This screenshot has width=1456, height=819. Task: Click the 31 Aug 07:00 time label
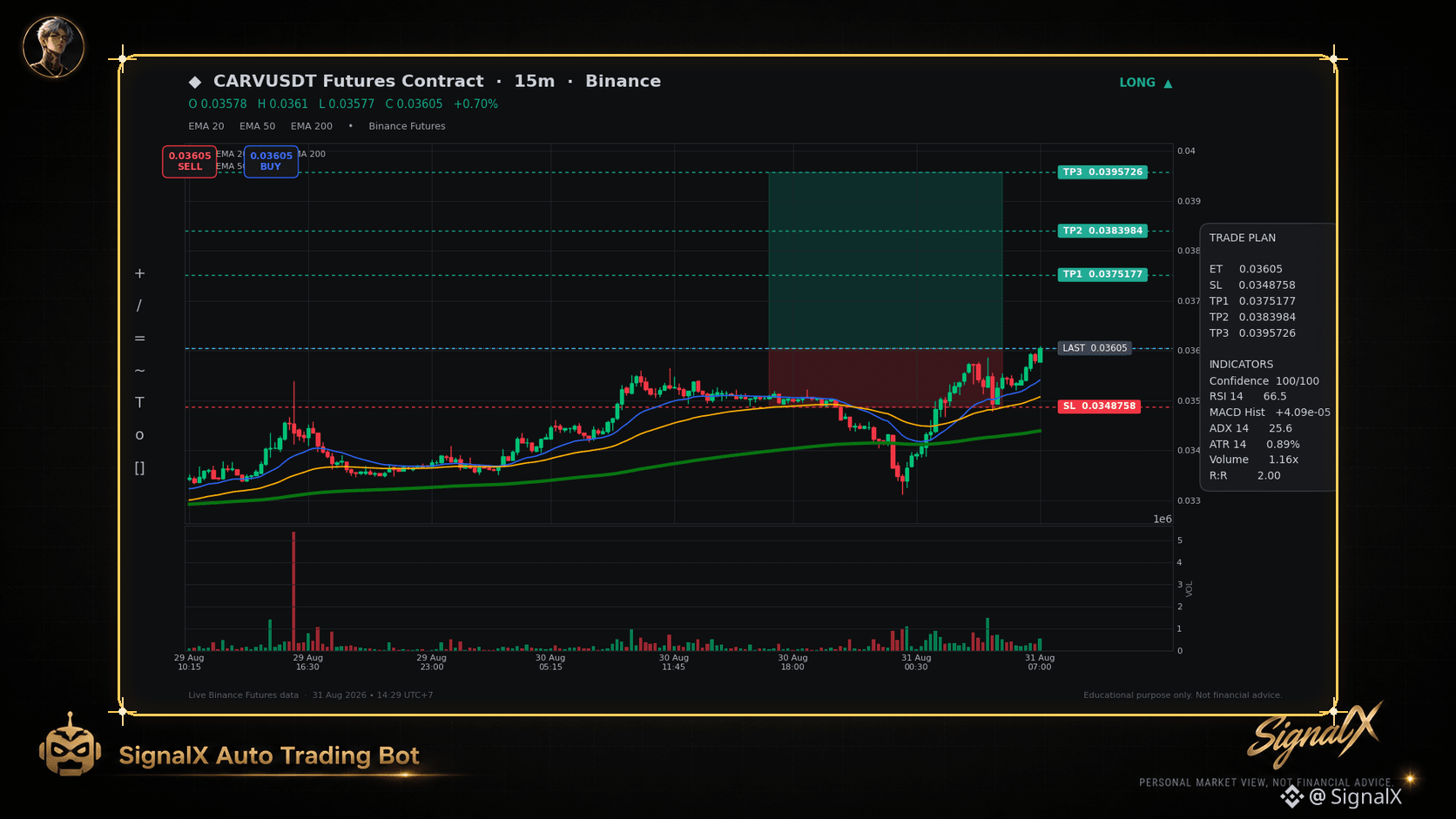(x=1040, y=662)
